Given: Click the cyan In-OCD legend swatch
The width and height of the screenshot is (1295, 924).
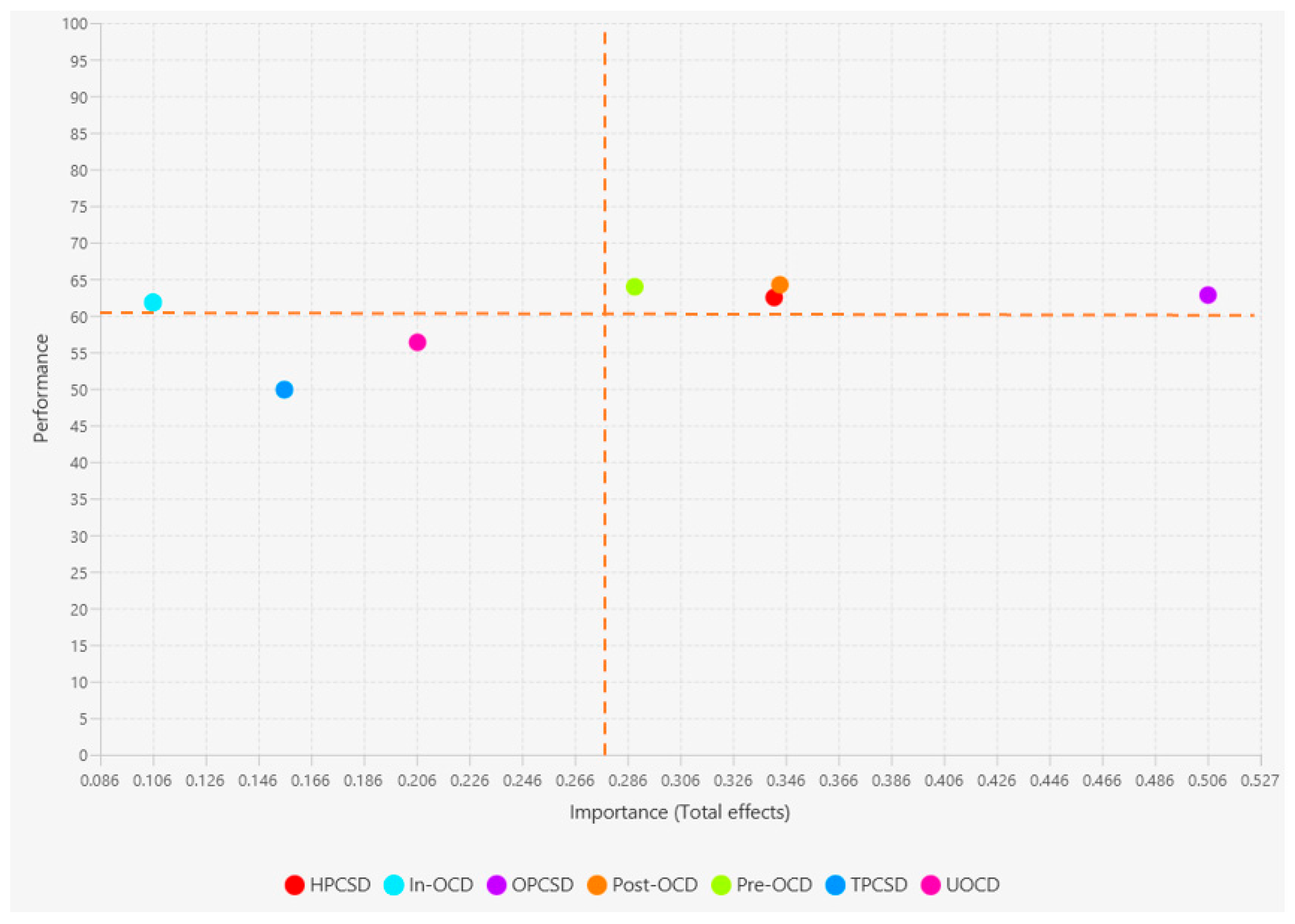Looking at the screenshot, I should coord(394,885).
